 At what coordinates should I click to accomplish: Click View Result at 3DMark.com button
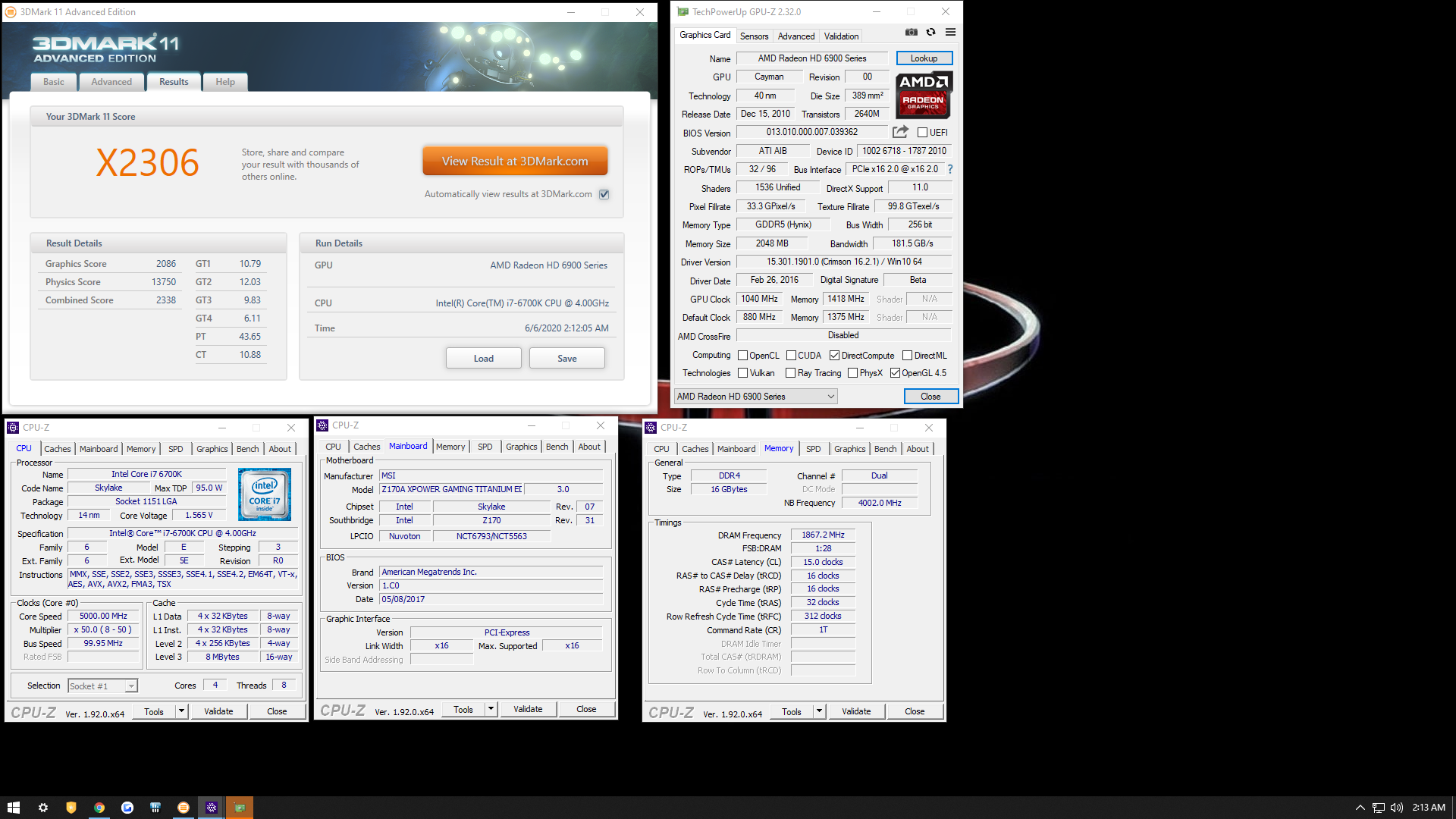515,162
